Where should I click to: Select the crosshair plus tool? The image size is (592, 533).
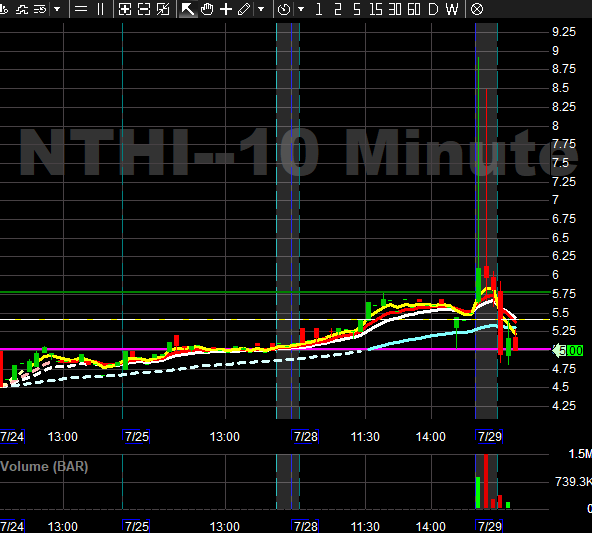[226, 9]
